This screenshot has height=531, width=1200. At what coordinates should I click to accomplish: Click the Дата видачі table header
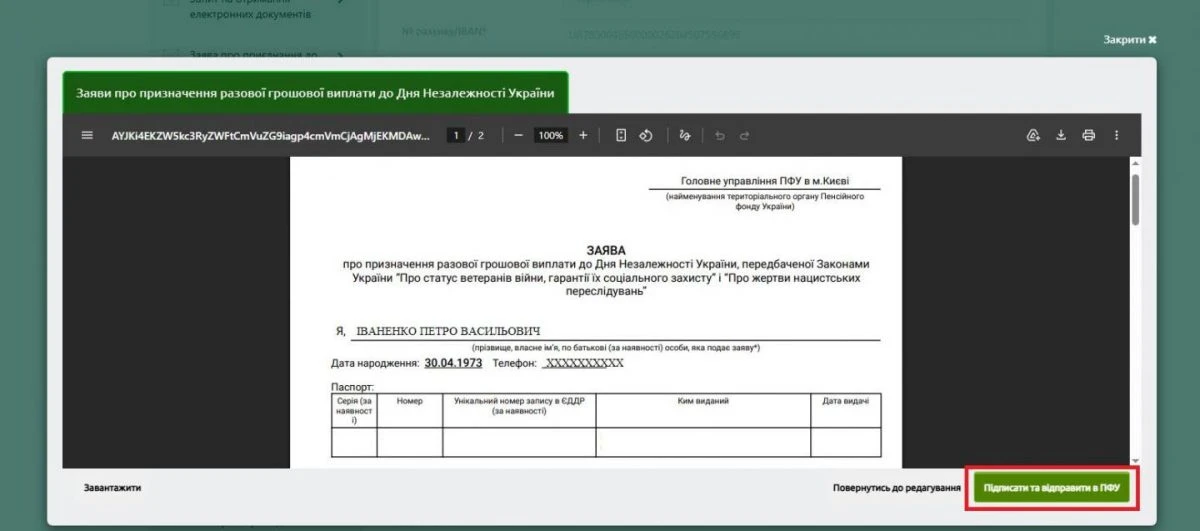click(845, 401)
